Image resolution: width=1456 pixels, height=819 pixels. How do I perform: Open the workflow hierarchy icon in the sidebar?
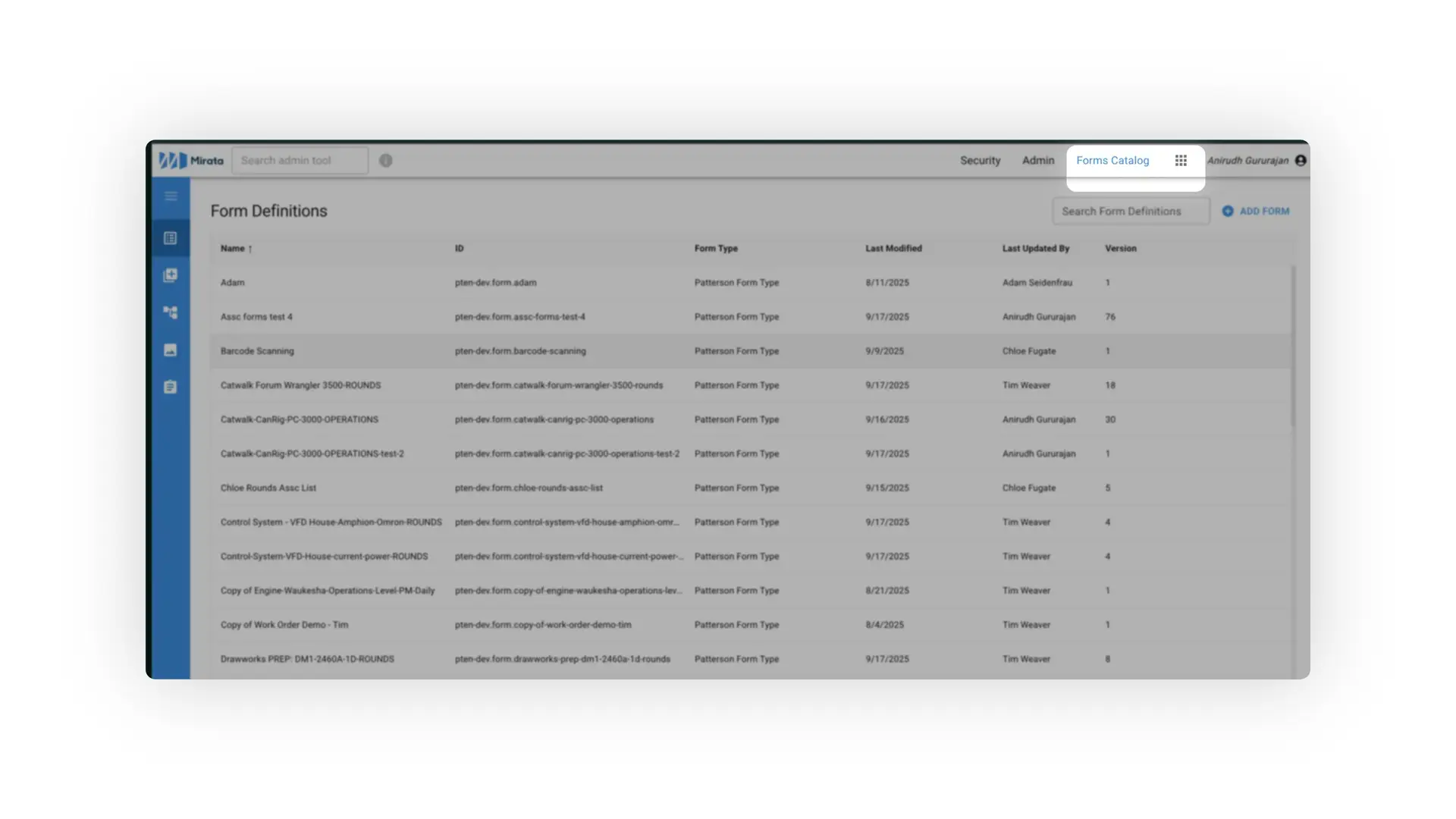point(170,312)
